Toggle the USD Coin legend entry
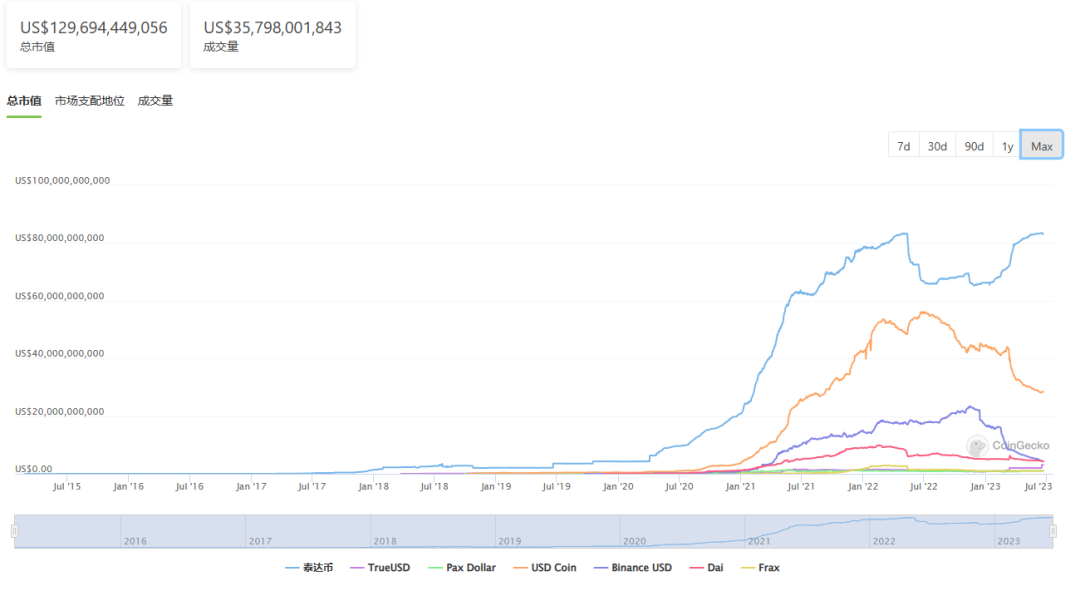The width and height of the screenshot is (1080, 591). tap(548, 568)
